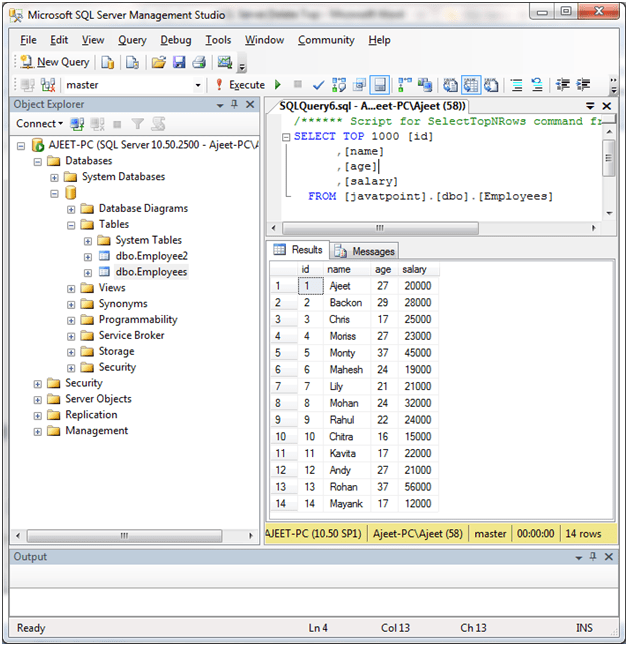Expand the dbo.Employee2 table node
Image resolution: width=628 pixels, height=646 pixels.
88,257
